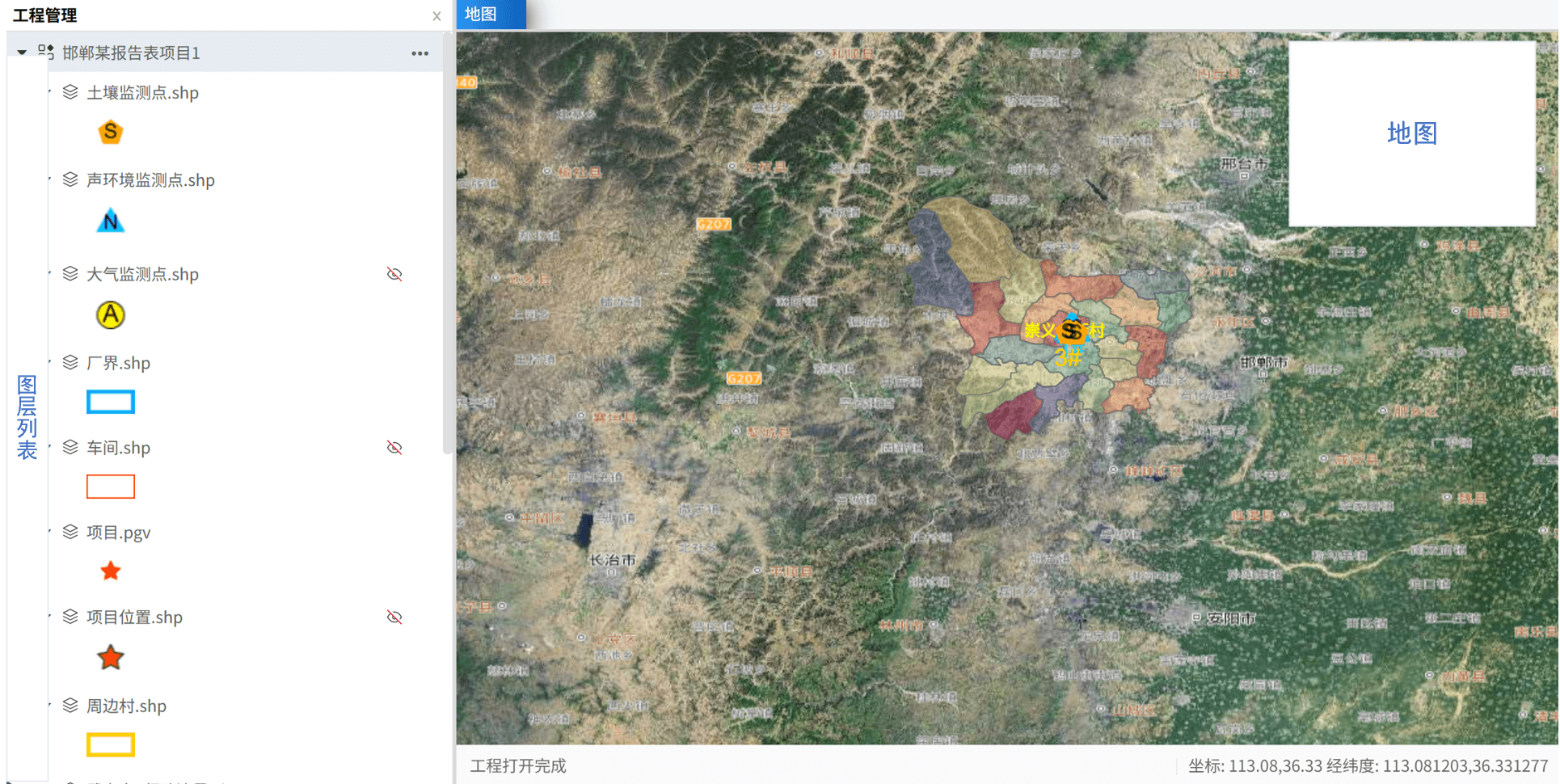The width and height of the screenshot is (1560, 784).
Task: Click the blue N noise monitoring symbol
Action: pos(110,221)
